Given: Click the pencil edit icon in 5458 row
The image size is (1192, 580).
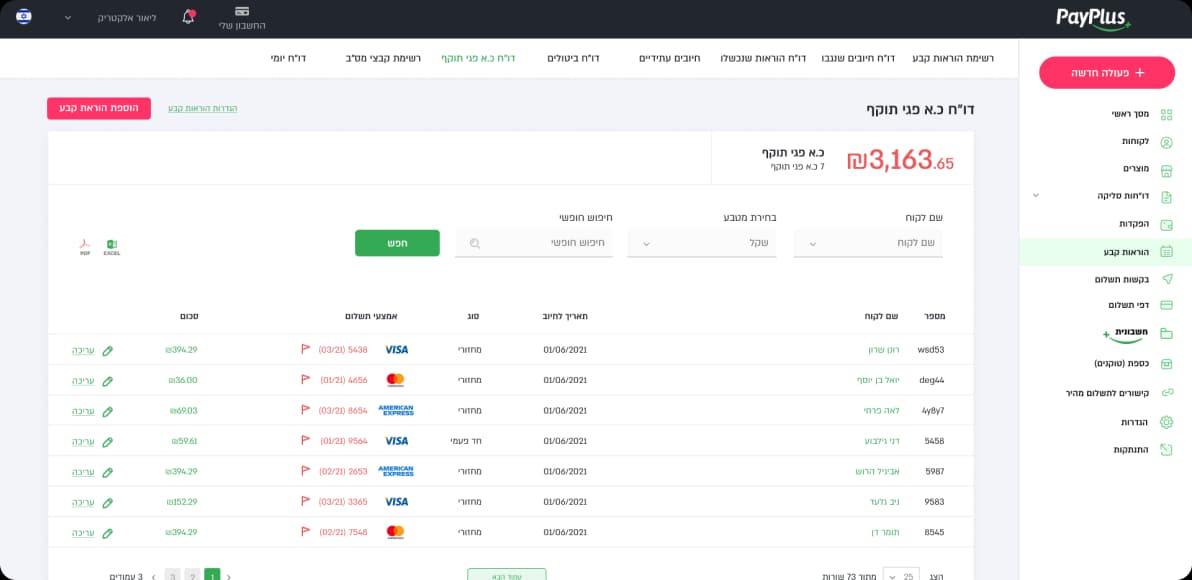Looking at the screenshot, I should 107,442.
